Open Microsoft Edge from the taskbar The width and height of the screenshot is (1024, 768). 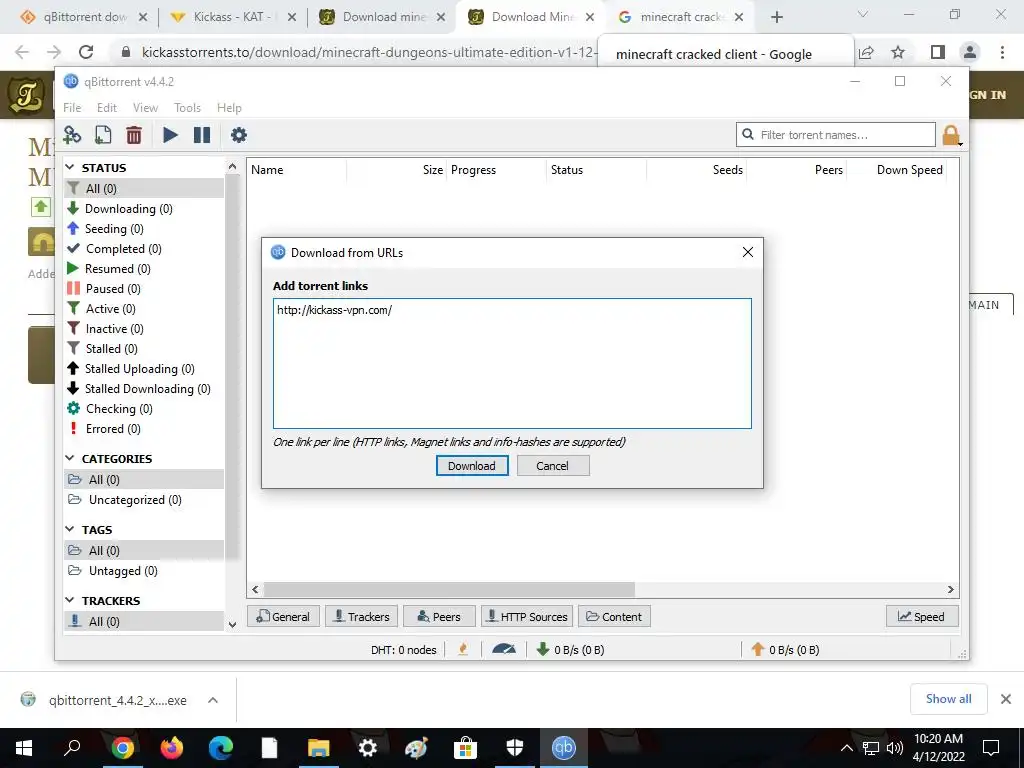(x=221, y=748)
